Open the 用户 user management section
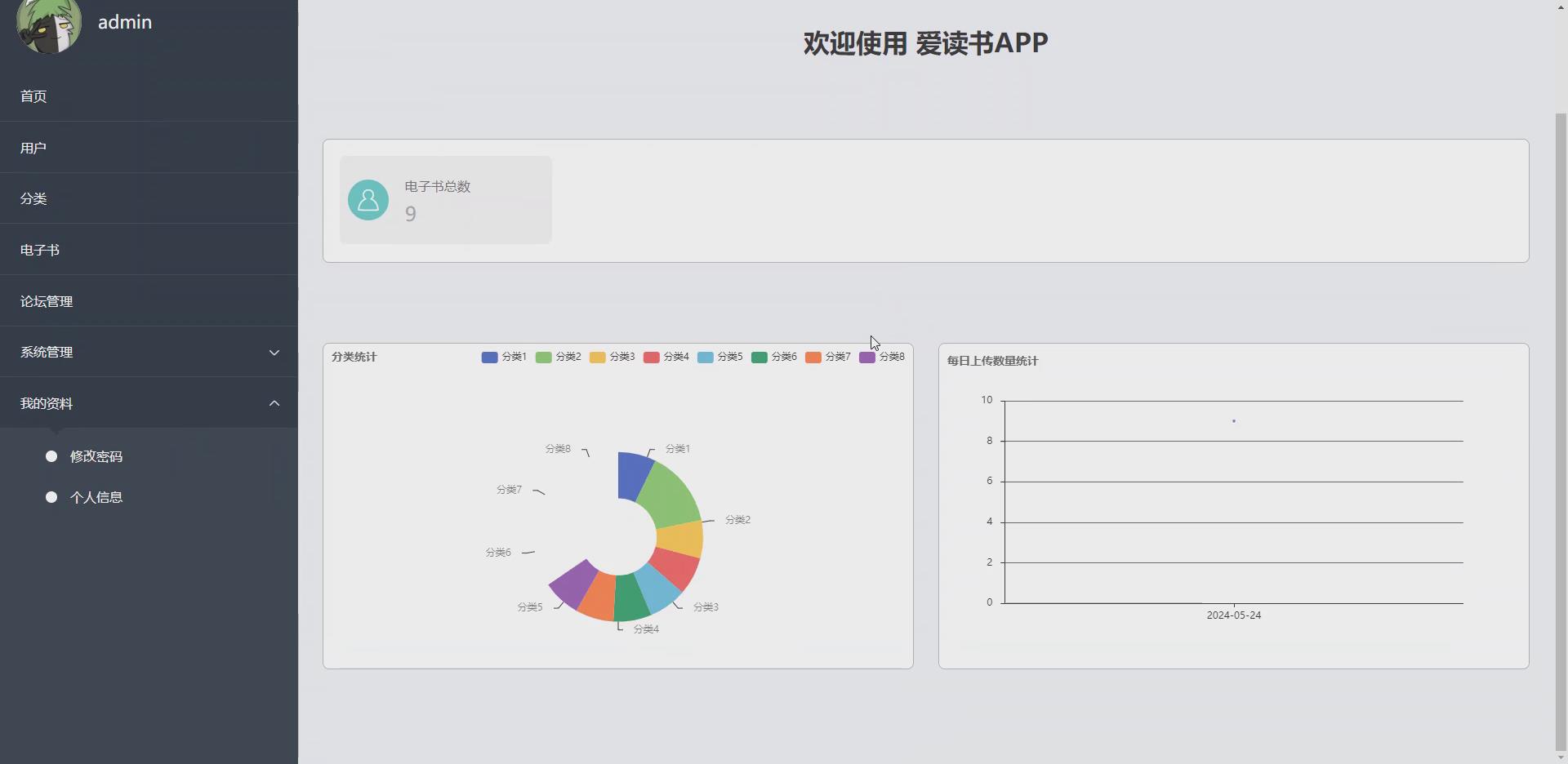Screen dimensions: 1568x764 coord(33,148)
